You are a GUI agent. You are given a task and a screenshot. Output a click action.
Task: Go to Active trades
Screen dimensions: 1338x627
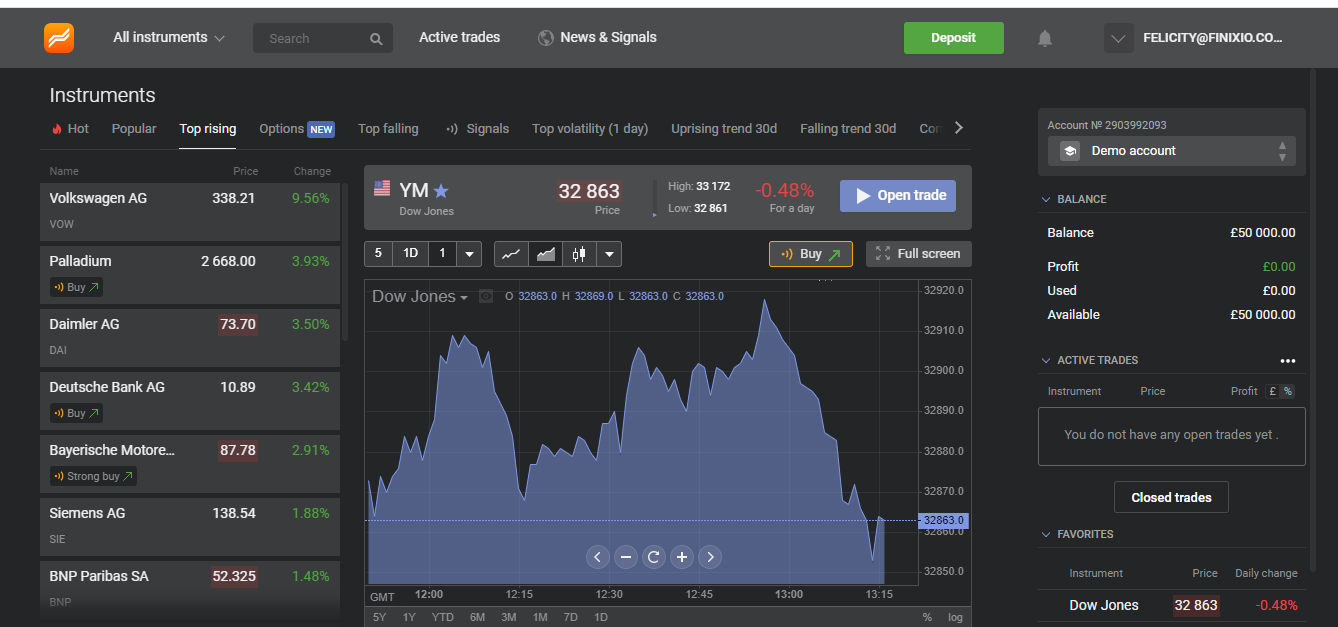pyautogui.click(x=460, y=37)
